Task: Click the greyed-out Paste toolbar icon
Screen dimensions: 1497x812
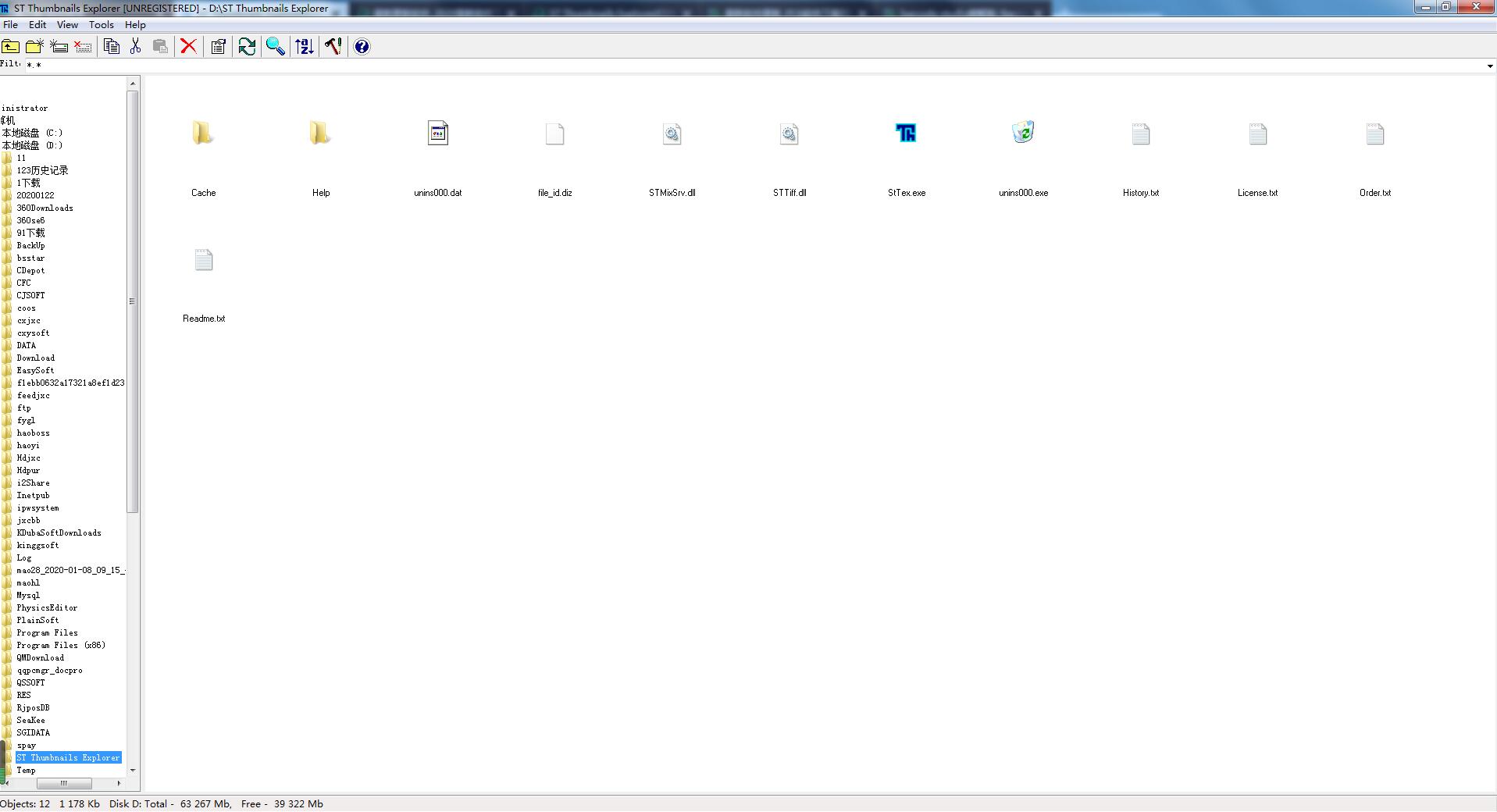Action: [x=160, y=47]
